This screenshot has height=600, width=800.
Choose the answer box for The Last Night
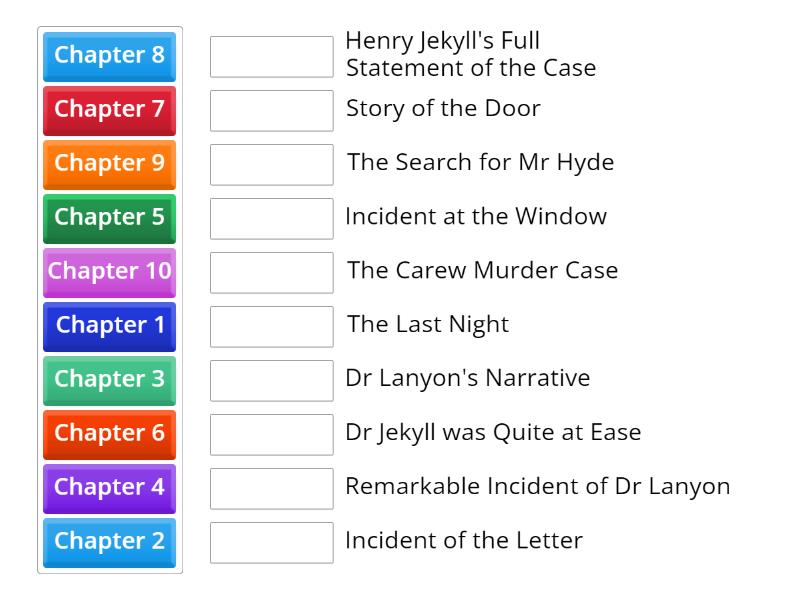(x=271, y=327)
